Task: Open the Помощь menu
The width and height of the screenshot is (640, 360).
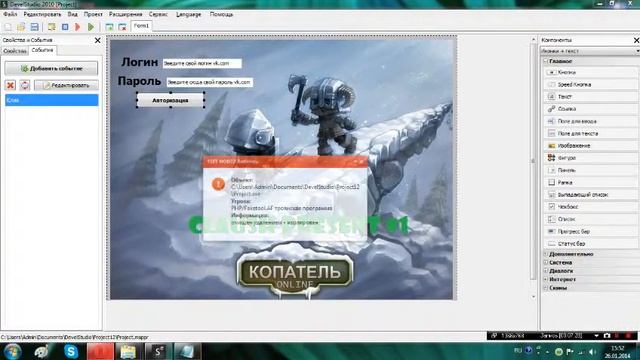Action: tap(221, 14)
